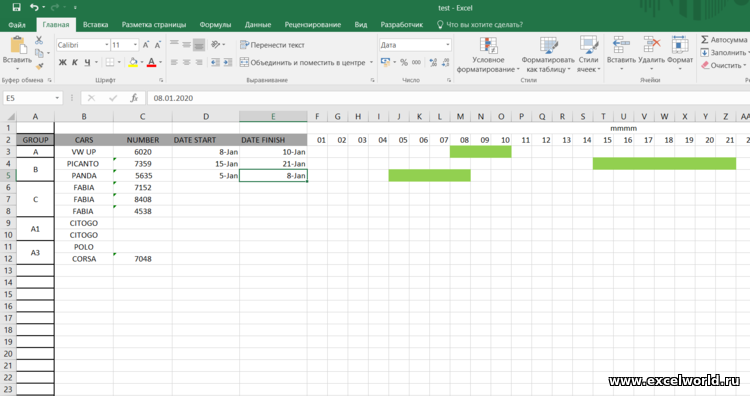Click the formula bar showing 08.01.2020

pyautogui.click(x=449, y=98)
